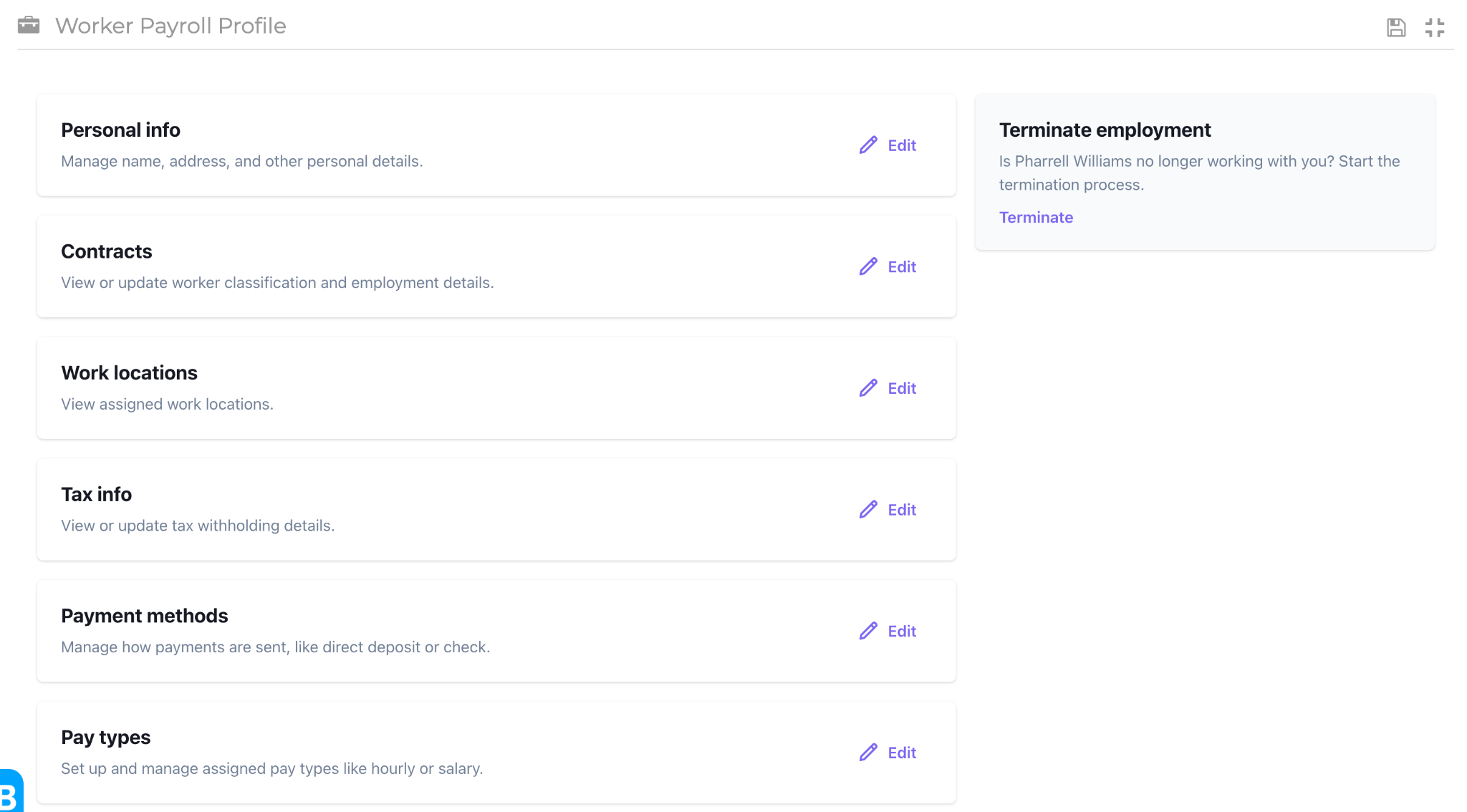Viewport: 1467px width, 812px height.
Task: Click the Terminate employment heading
Action: pyautogui.click(x=1105, y=130)
